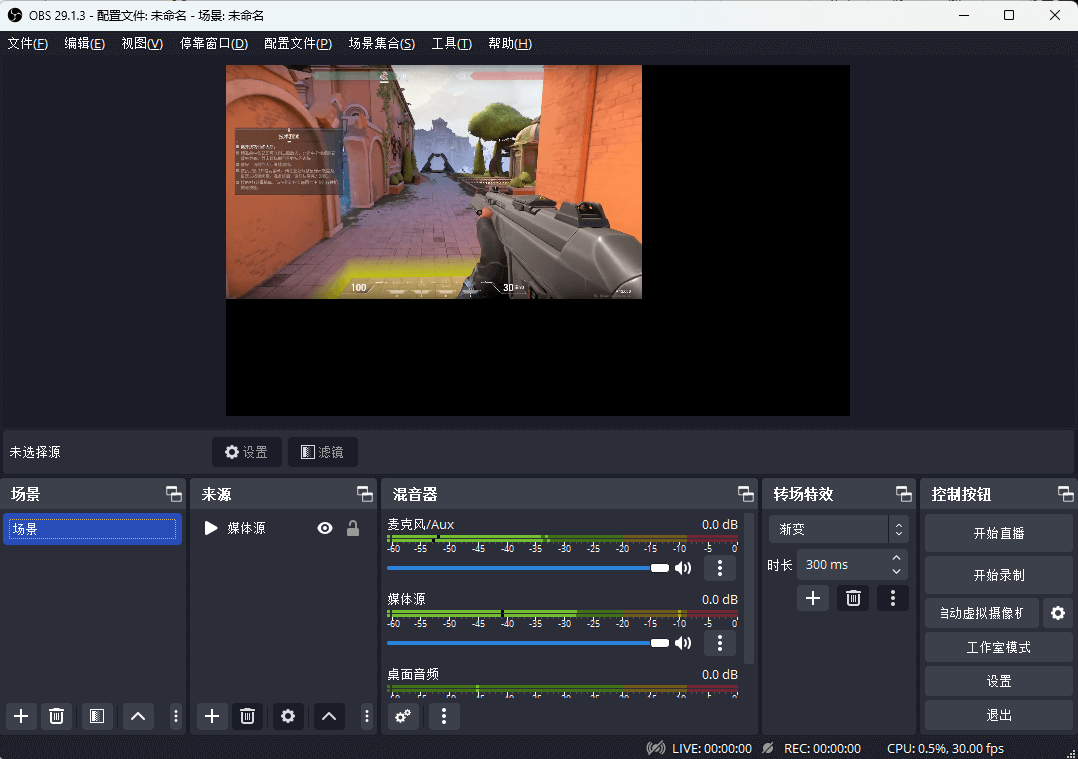
Task: Start the virtual camera button
Action: click(x=982, y=613)
